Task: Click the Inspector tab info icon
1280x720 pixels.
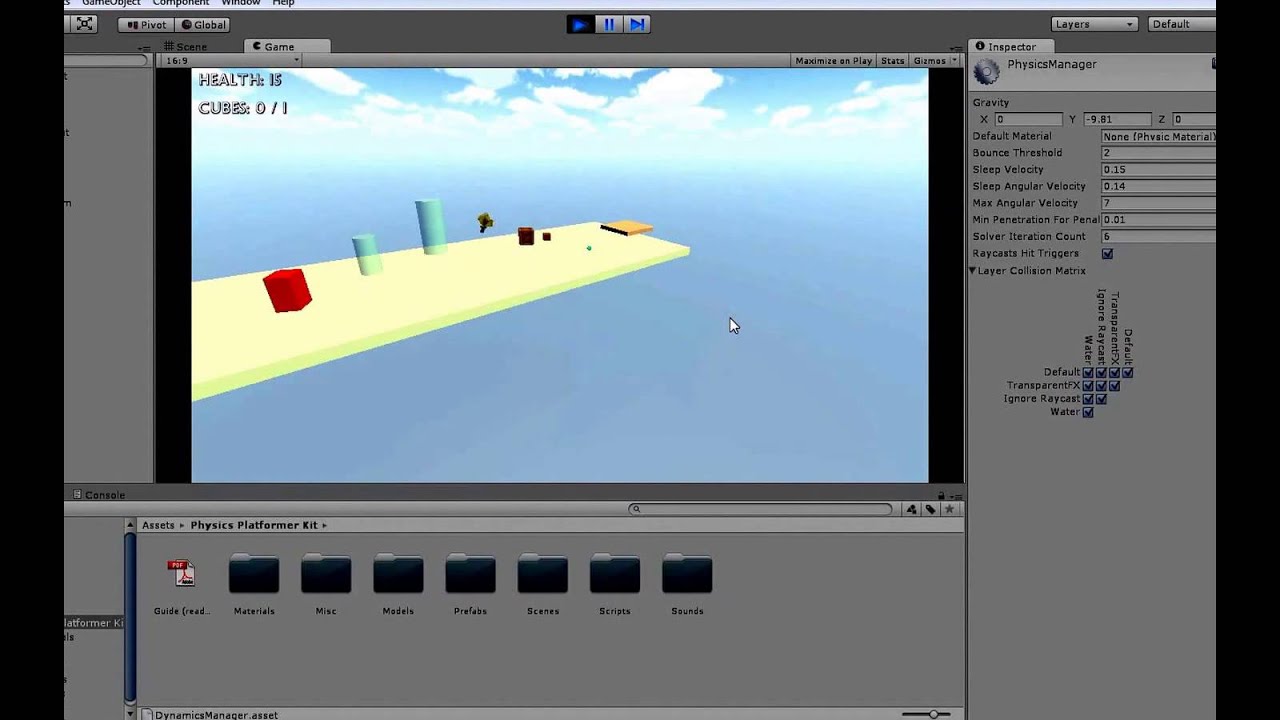Action: [x=979, y=47]
